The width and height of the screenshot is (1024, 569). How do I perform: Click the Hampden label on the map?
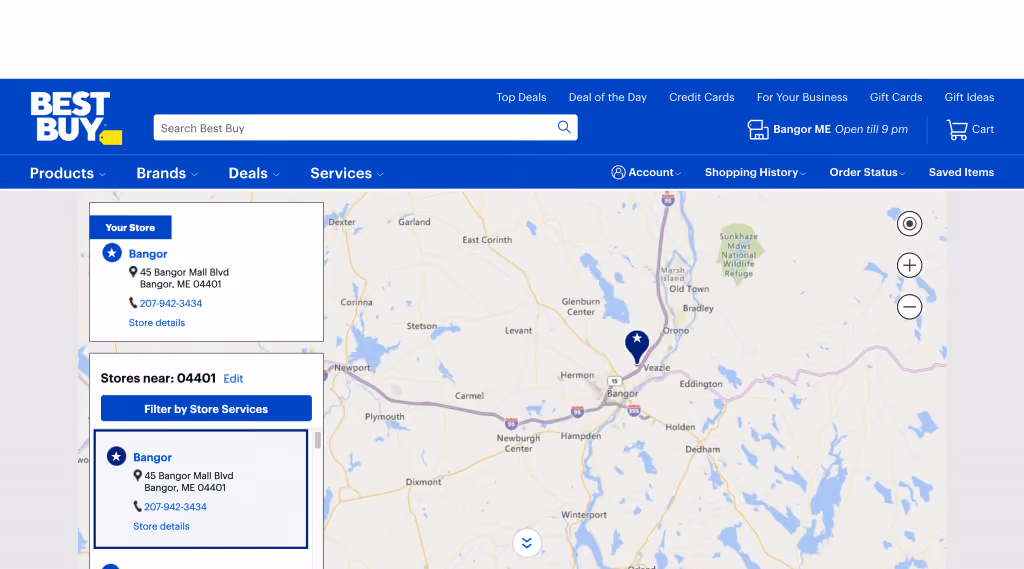click(x=581, y=436)
